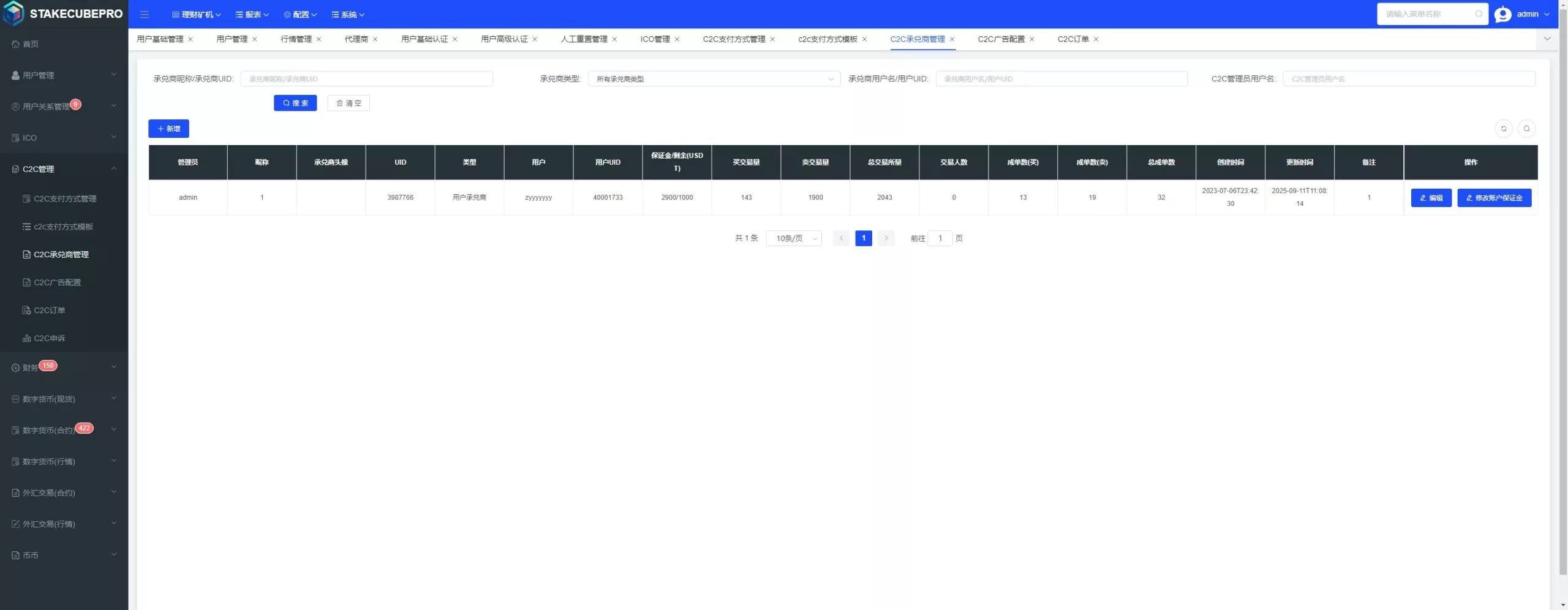Close the 行情管理 tab

(318, 39)
